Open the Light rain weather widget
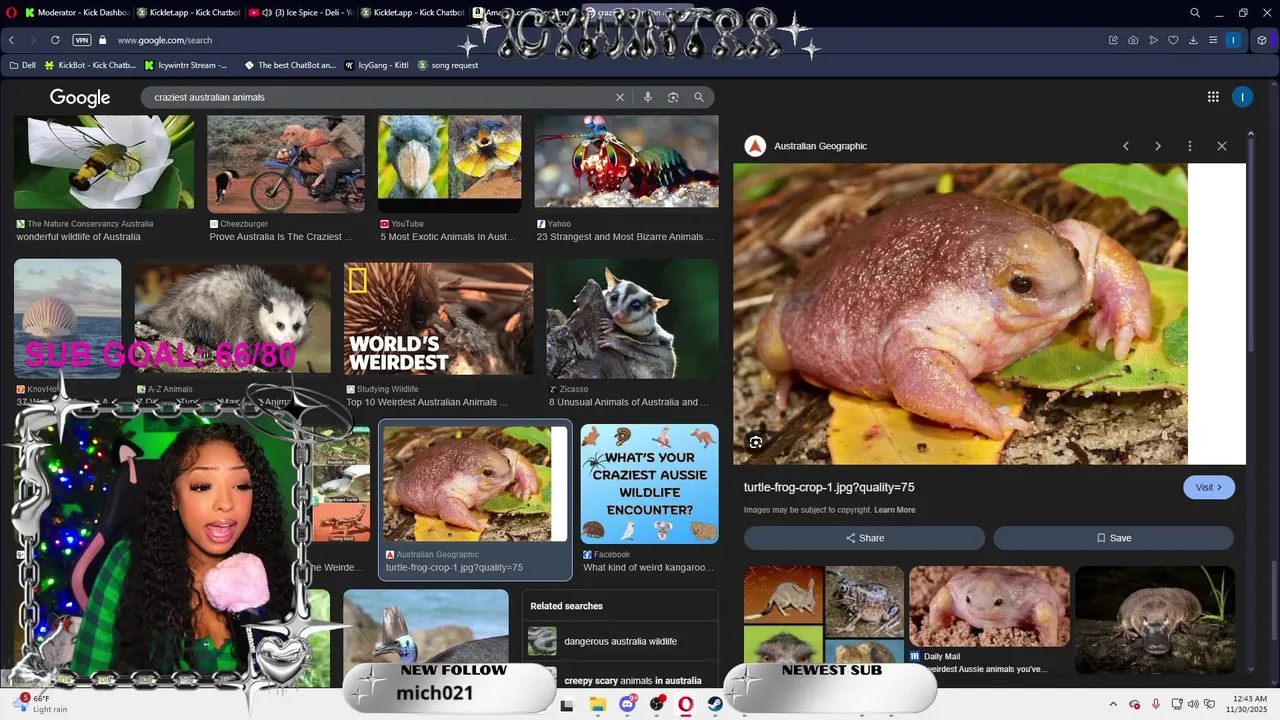Screen dimensions: 1280x720 (42, 704)
